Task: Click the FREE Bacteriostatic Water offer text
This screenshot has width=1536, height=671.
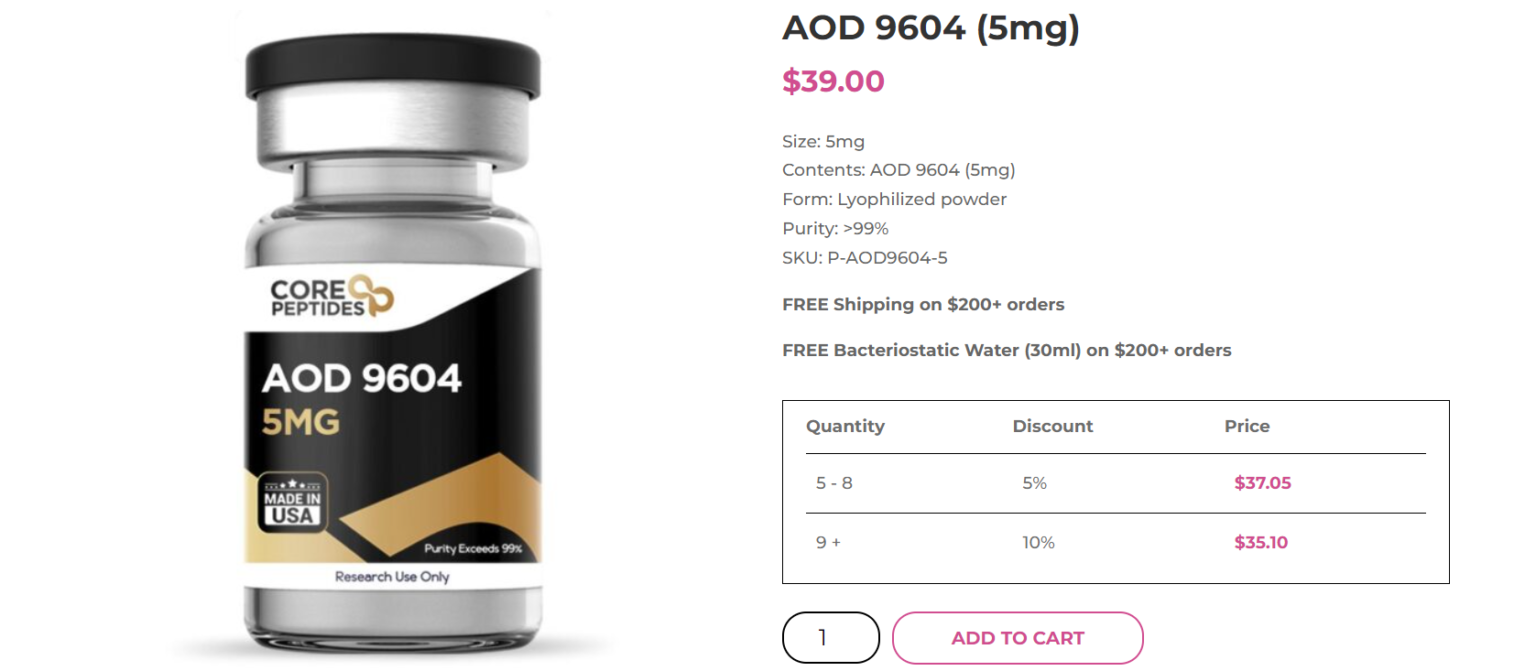Action: click(x=1006, y=350)
